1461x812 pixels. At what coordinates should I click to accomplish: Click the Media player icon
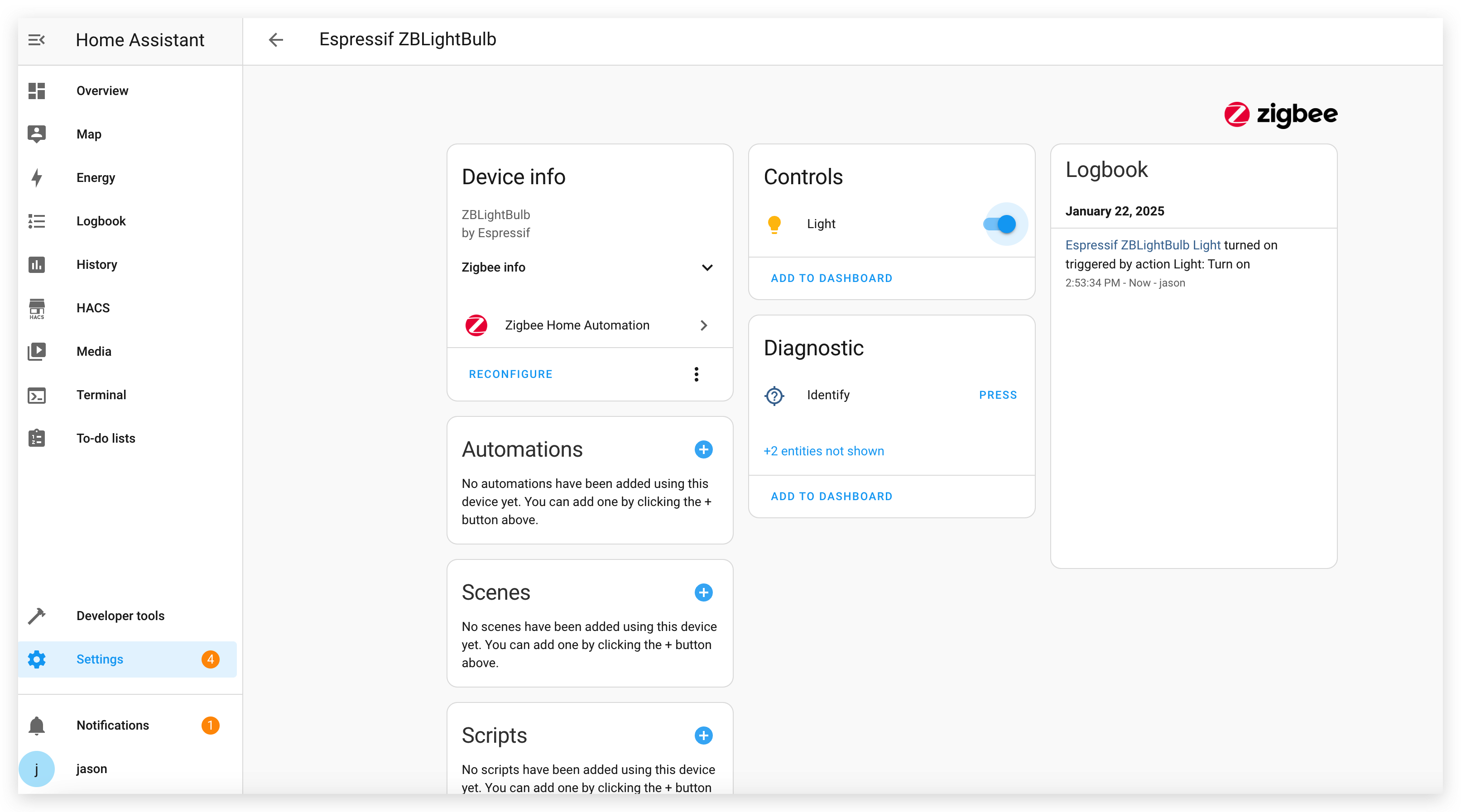(x=37, y=351)
